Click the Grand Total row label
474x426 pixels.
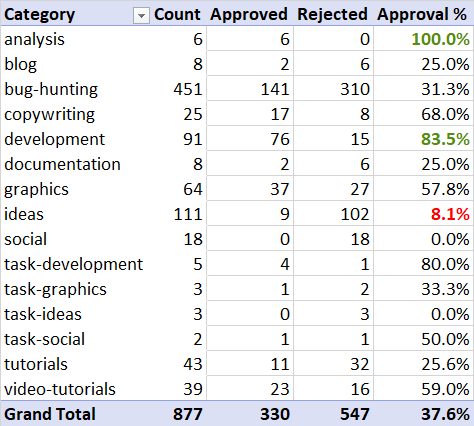click(50, 414)
